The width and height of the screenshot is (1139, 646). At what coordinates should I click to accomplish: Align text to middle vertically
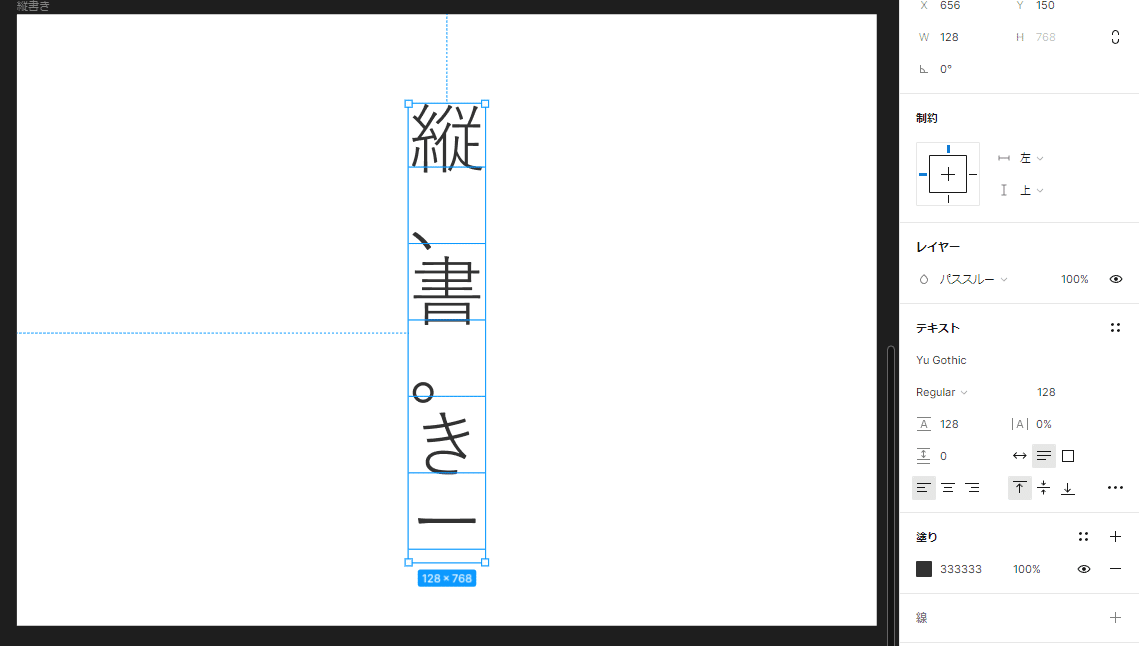pos(1044,488)
